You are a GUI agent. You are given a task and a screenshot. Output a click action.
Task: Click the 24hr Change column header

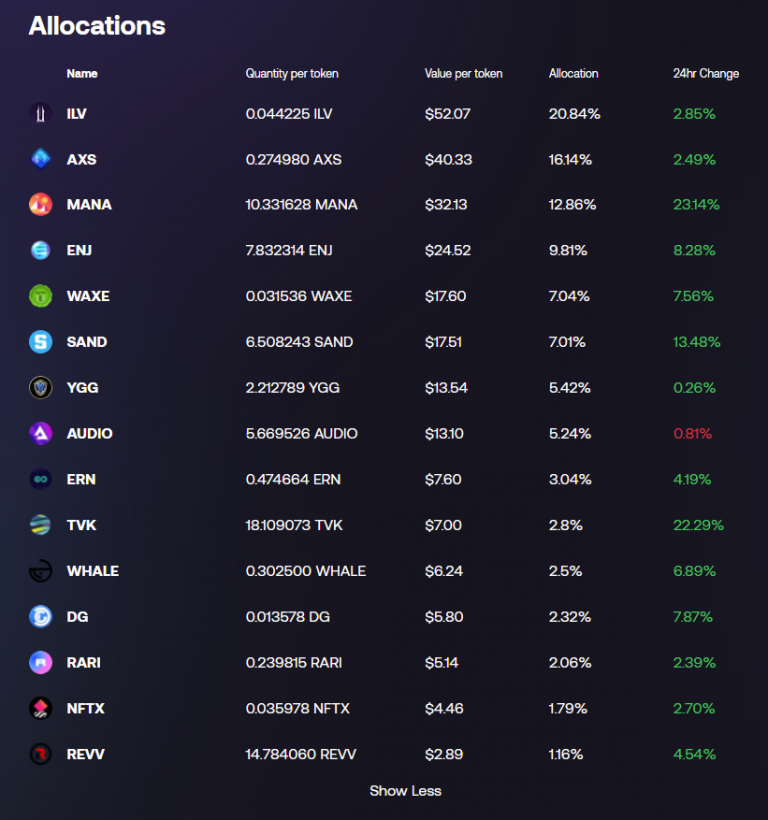click(706, 74)
